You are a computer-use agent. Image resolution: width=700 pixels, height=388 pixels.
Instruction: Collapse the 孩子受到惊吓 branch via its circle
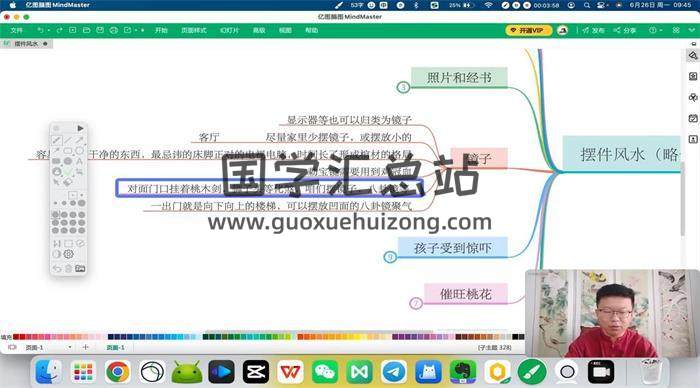(390, 257)
